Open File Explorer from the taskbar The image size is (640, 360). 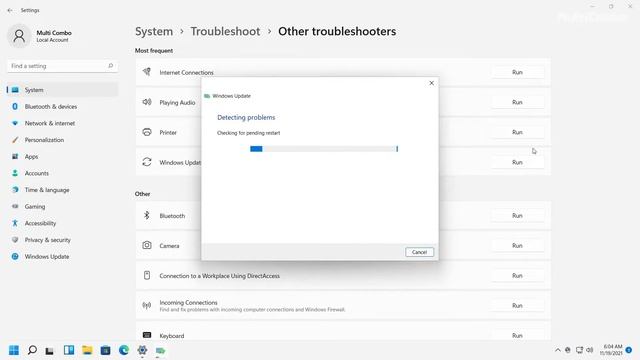pos(87,350)
